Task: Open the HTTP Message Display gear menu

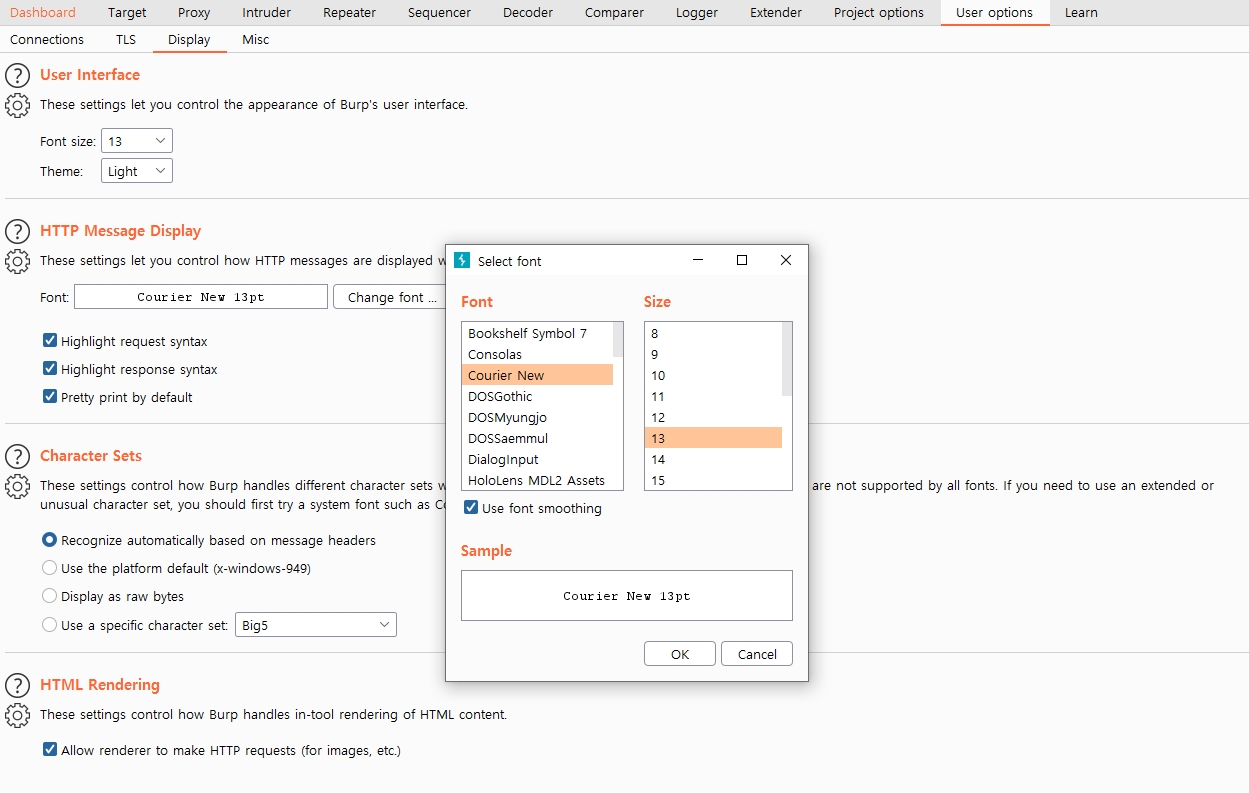Action: click(x=17, y=261)
